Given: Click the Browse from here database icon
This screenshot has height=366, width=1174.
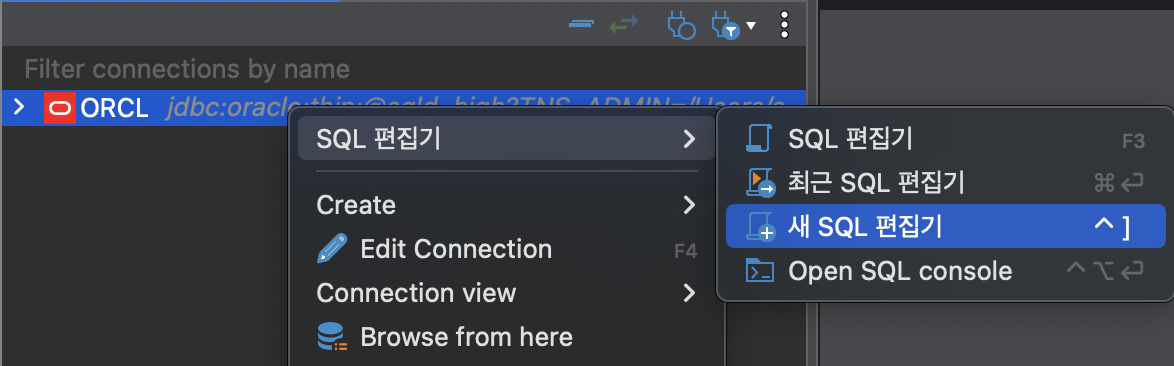Looking at the screenshot, I should point(332,337).
